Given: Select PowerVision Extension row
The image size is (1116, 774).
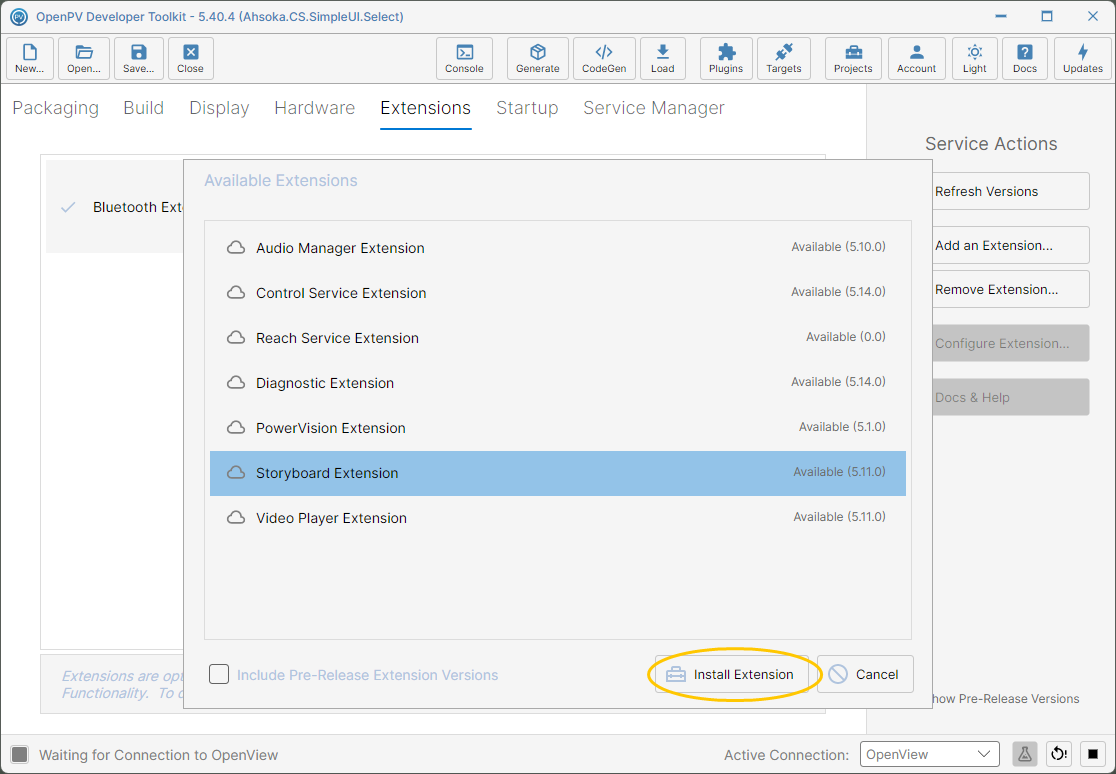Looking at the screenshot, I should tap(558, 428).
